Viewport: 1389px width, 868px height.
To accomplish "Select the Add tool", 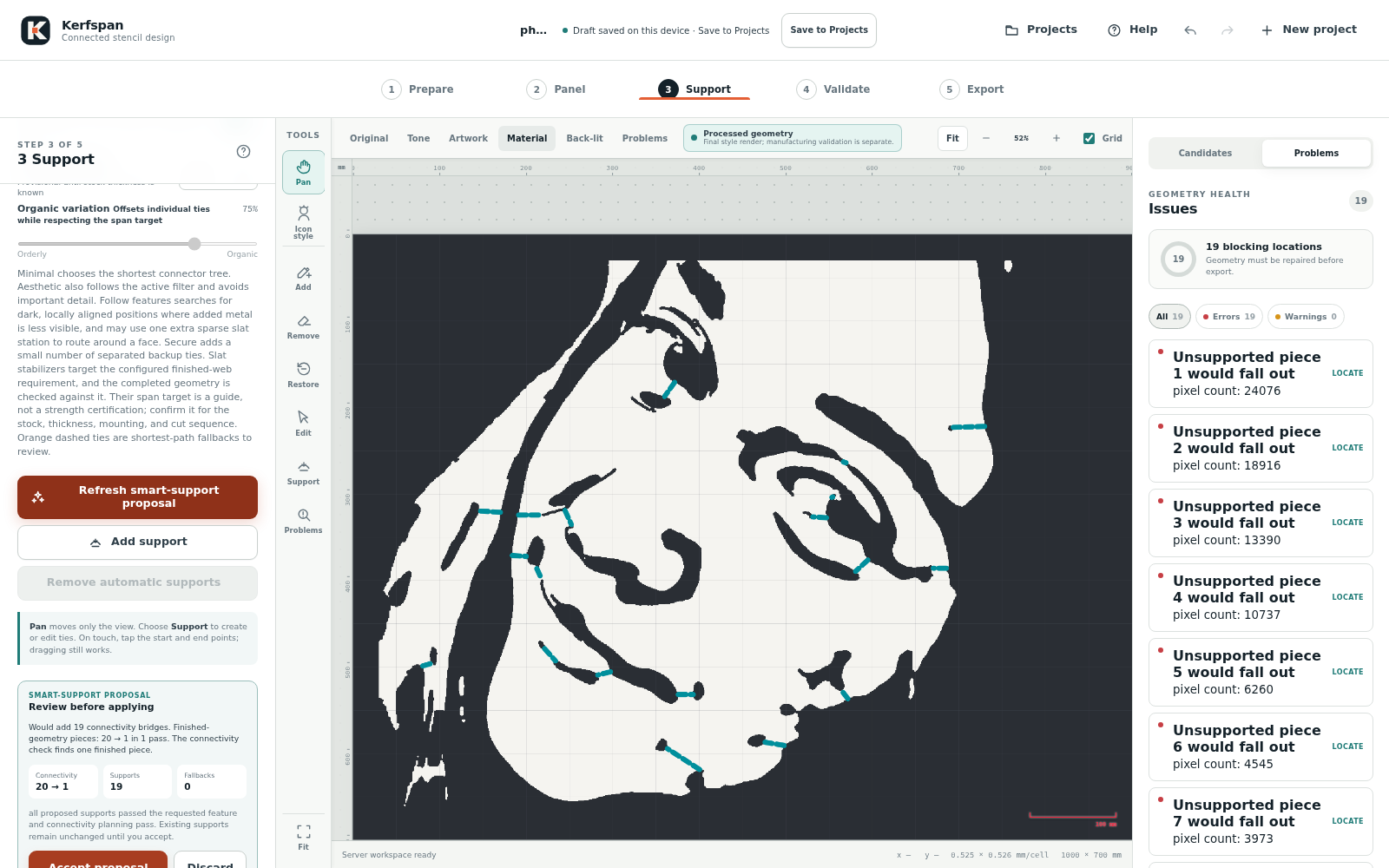I will [303, 279].
